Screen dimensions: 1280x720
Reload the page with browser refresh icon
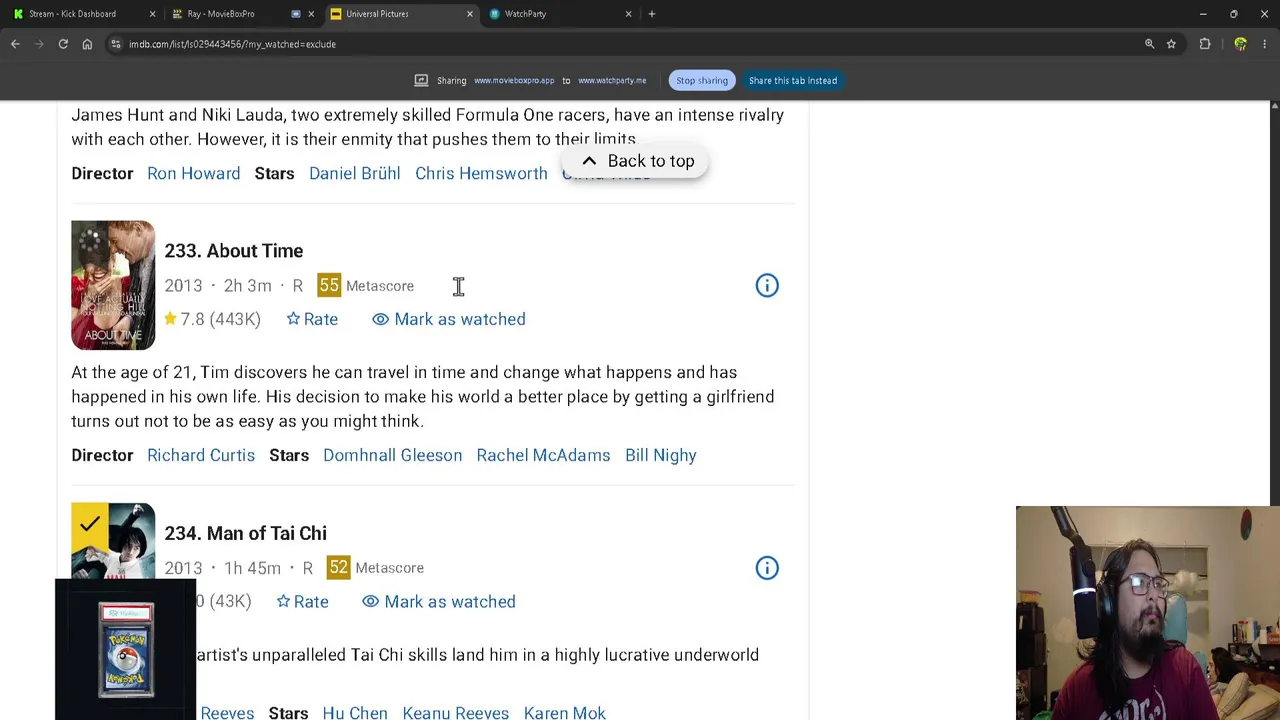point(63,44)
